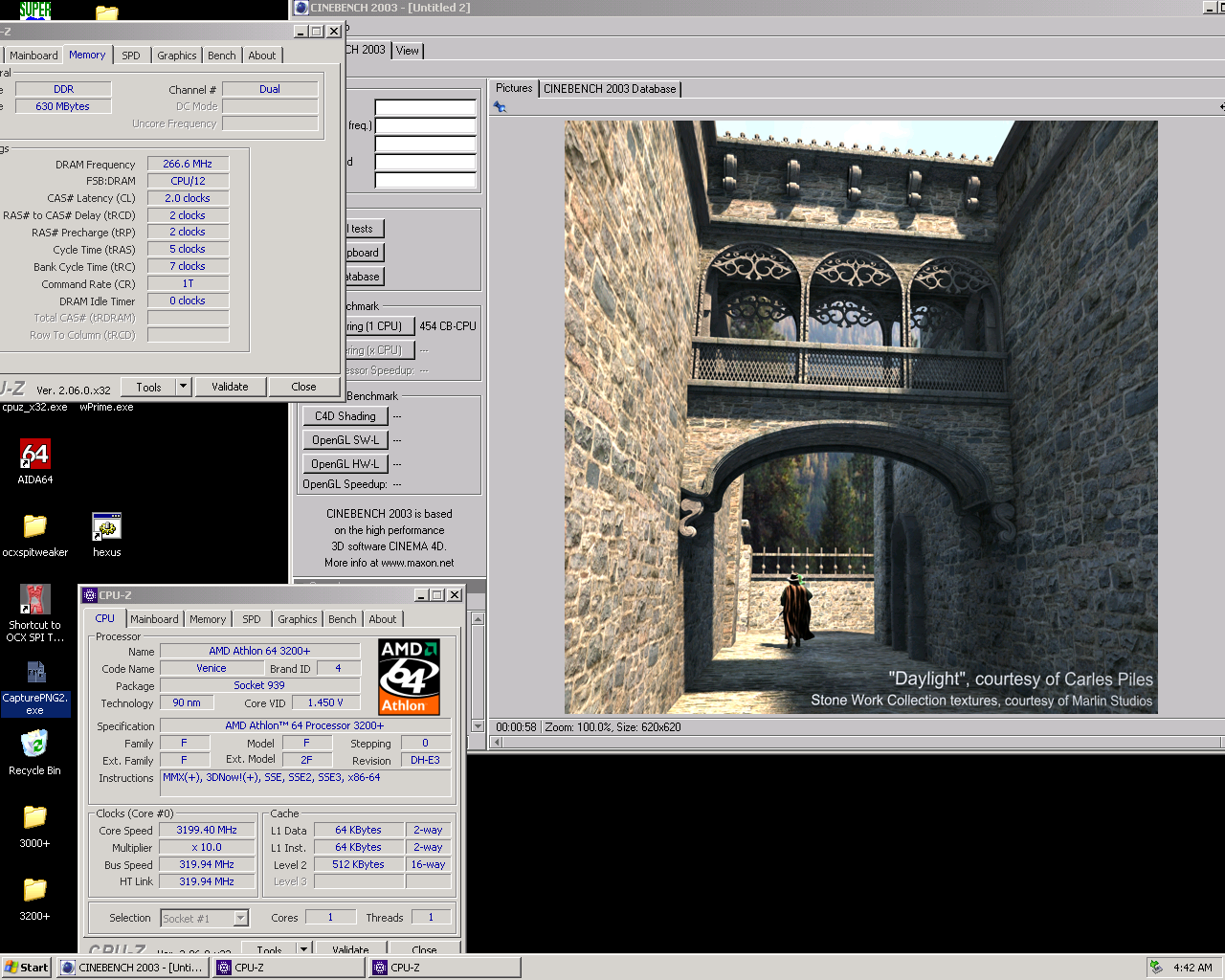Activate the second CPU-Z taskbar item
Screen dimensions: 1225x980
(x=445, y=968)
